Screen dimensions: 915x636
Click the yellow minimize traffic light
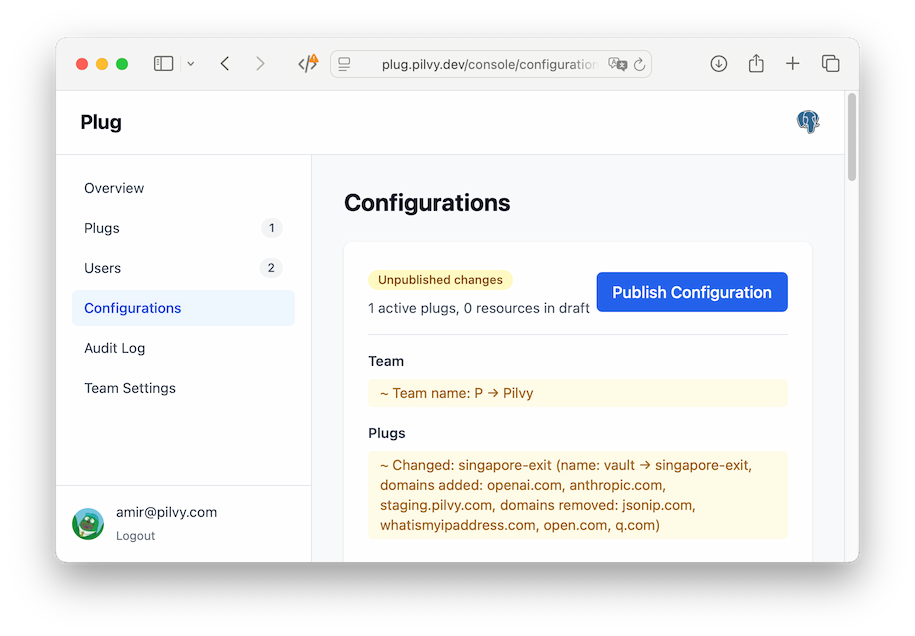(x=101, y=63)
